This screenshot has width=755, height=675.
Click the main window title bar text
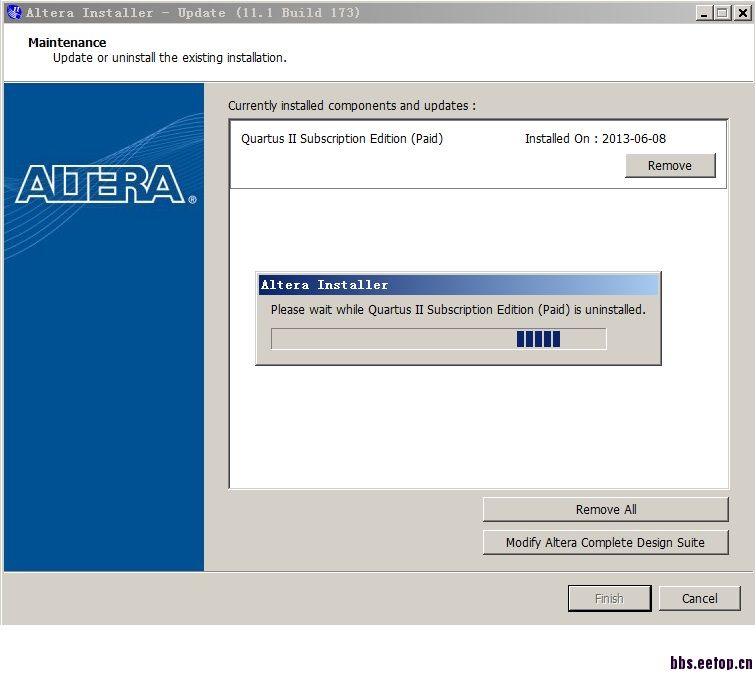coord(193,13)
